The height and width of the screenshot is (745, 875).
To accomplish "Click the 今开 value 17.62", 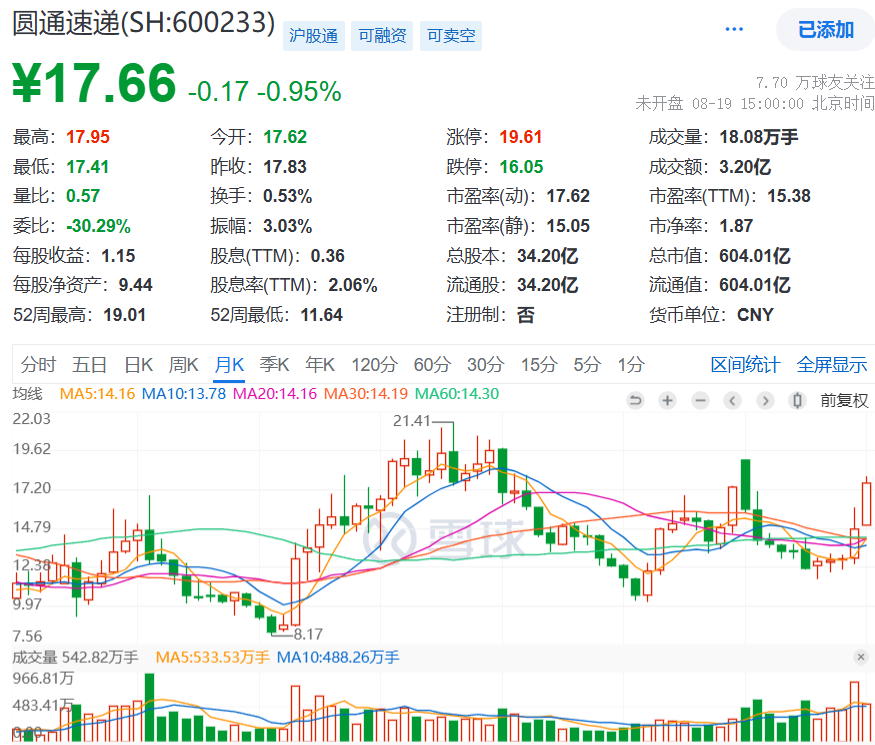I will pyautogui.click(x=285, y=137).
